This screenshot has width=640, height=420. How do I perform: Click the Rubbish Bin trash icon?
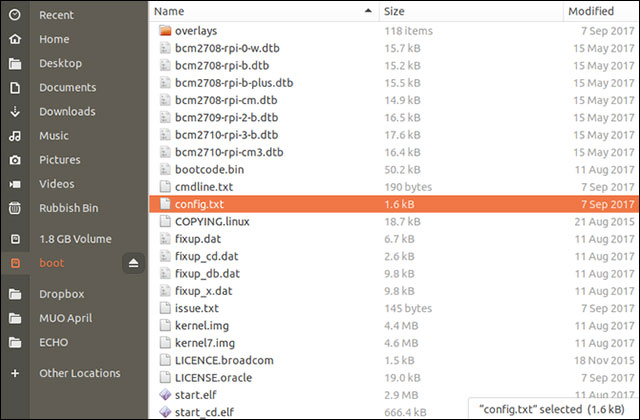click(x=15, y=208)
